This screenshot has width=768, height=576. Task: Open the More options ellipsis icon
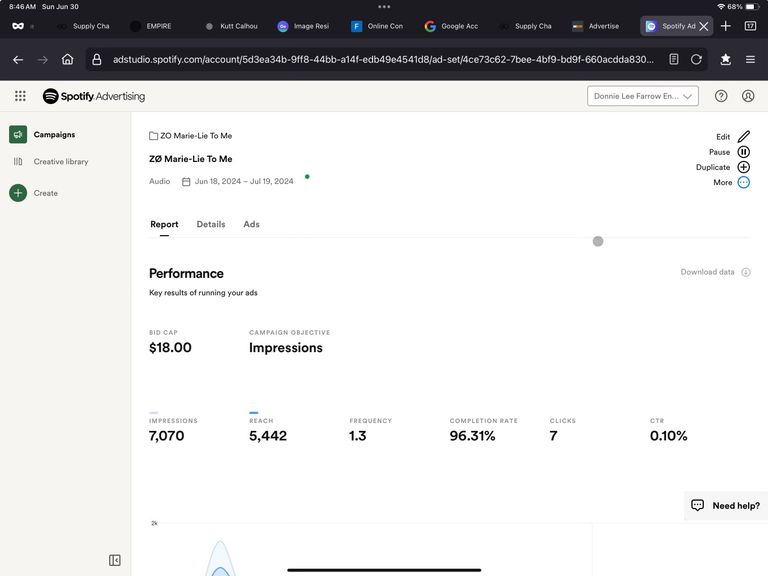coord(744,182)
